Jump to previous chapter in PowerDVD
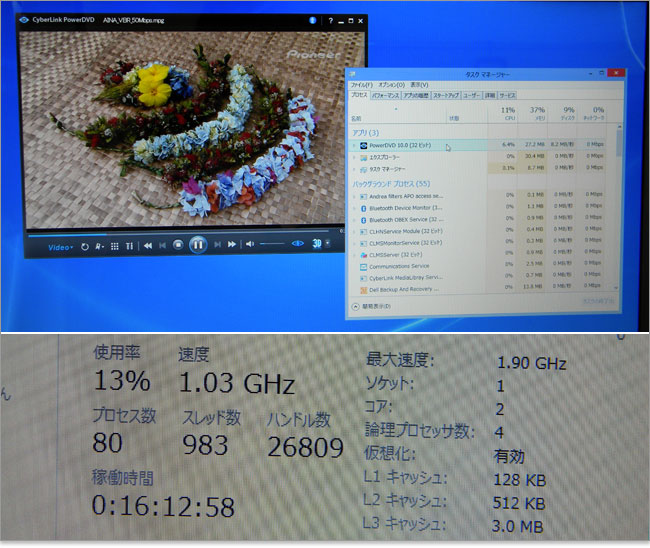Viewport: 650px width, 548px height. (x=162, y=245)
